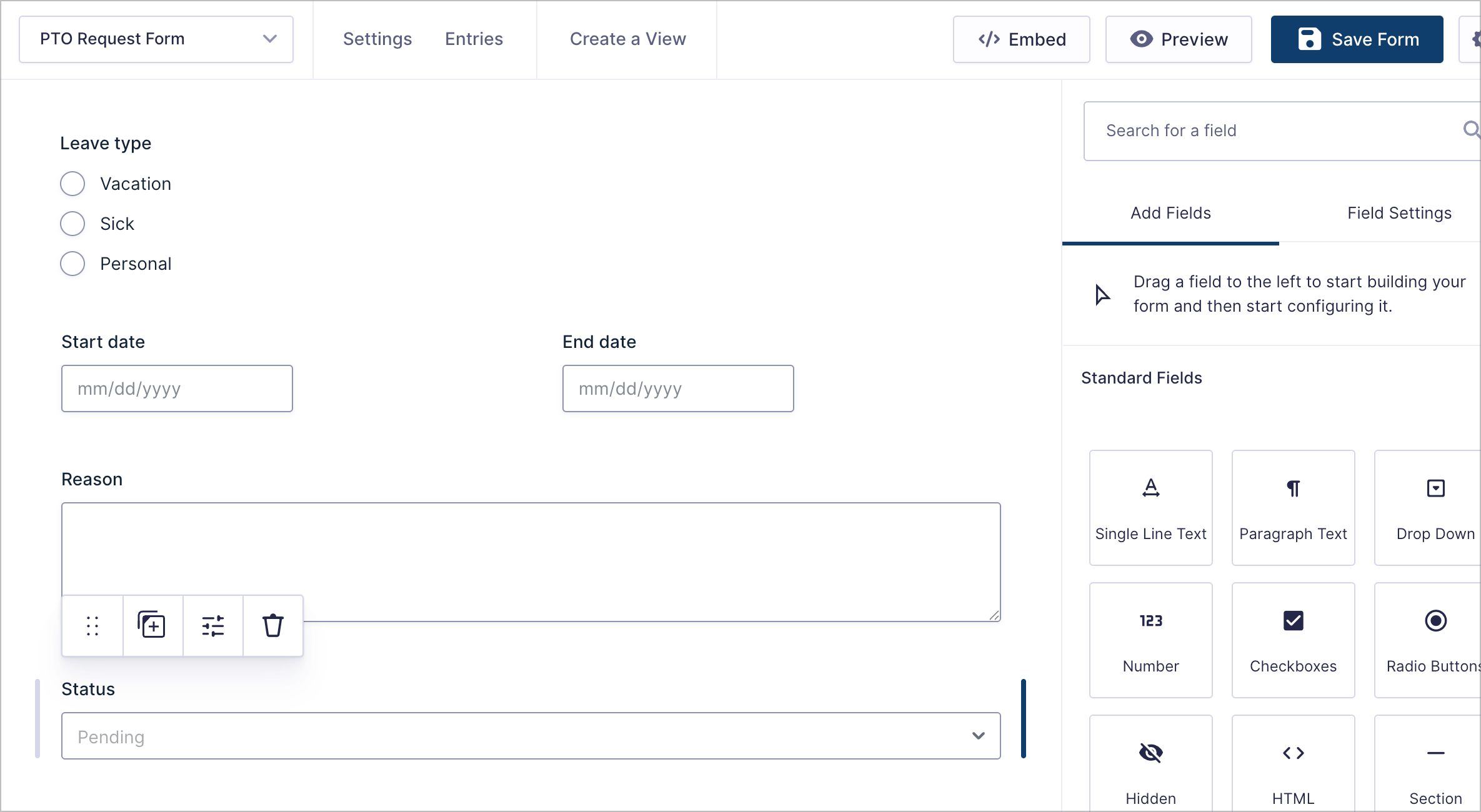Duplicate the Reason field
The width and height of the screenshot is (1481, 812).
[x=152, y=625]
